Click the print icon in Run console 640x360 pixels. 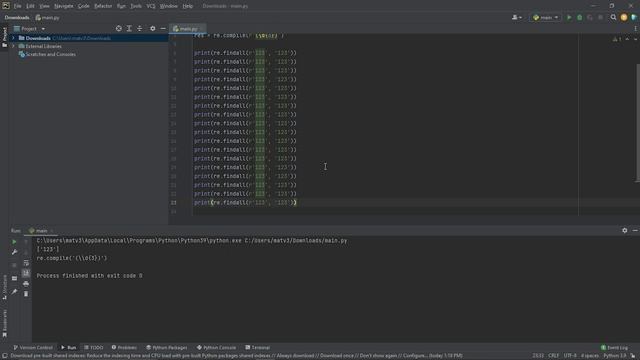tap(26, 284)
